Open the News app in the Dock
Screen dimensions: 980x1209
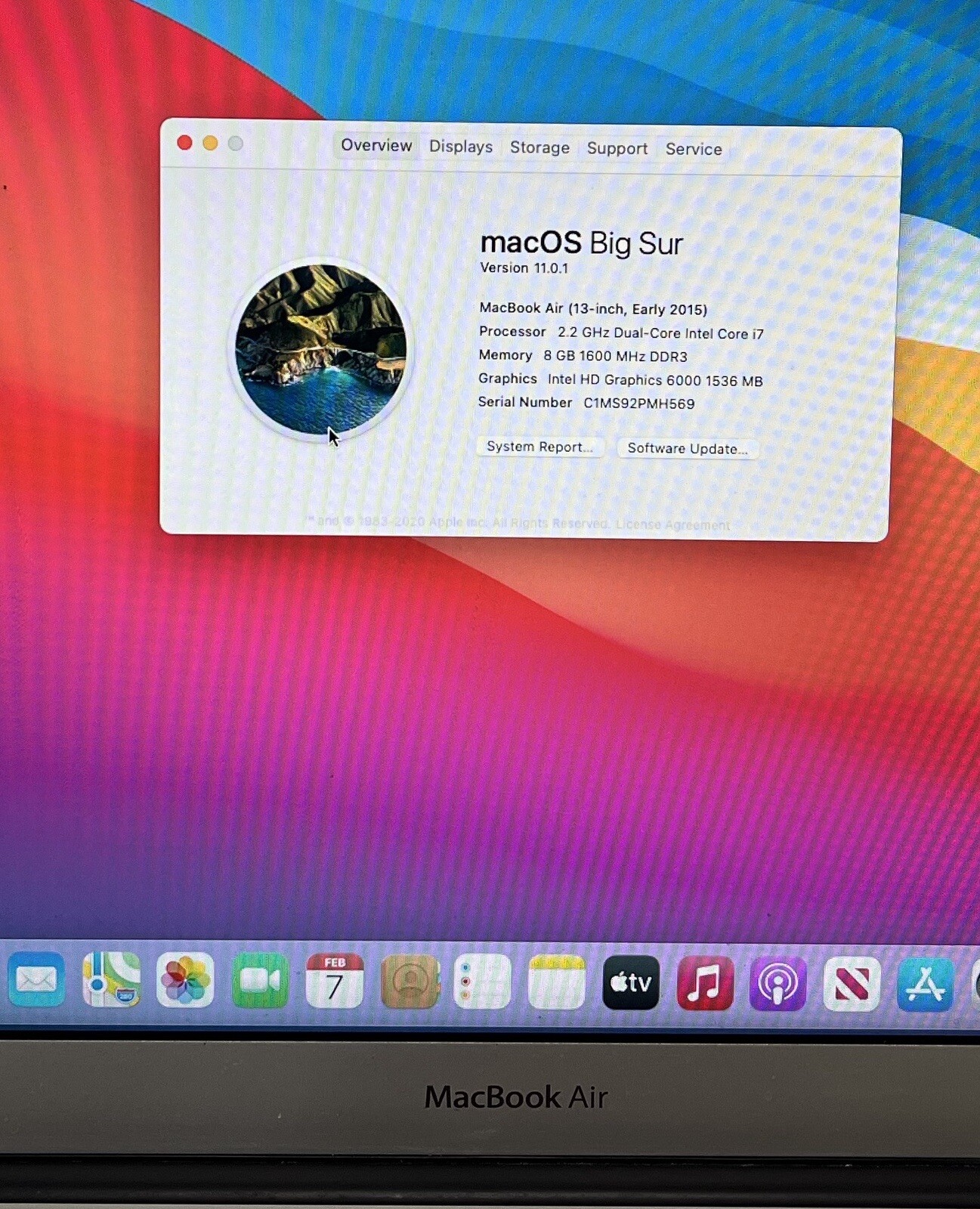852,984
